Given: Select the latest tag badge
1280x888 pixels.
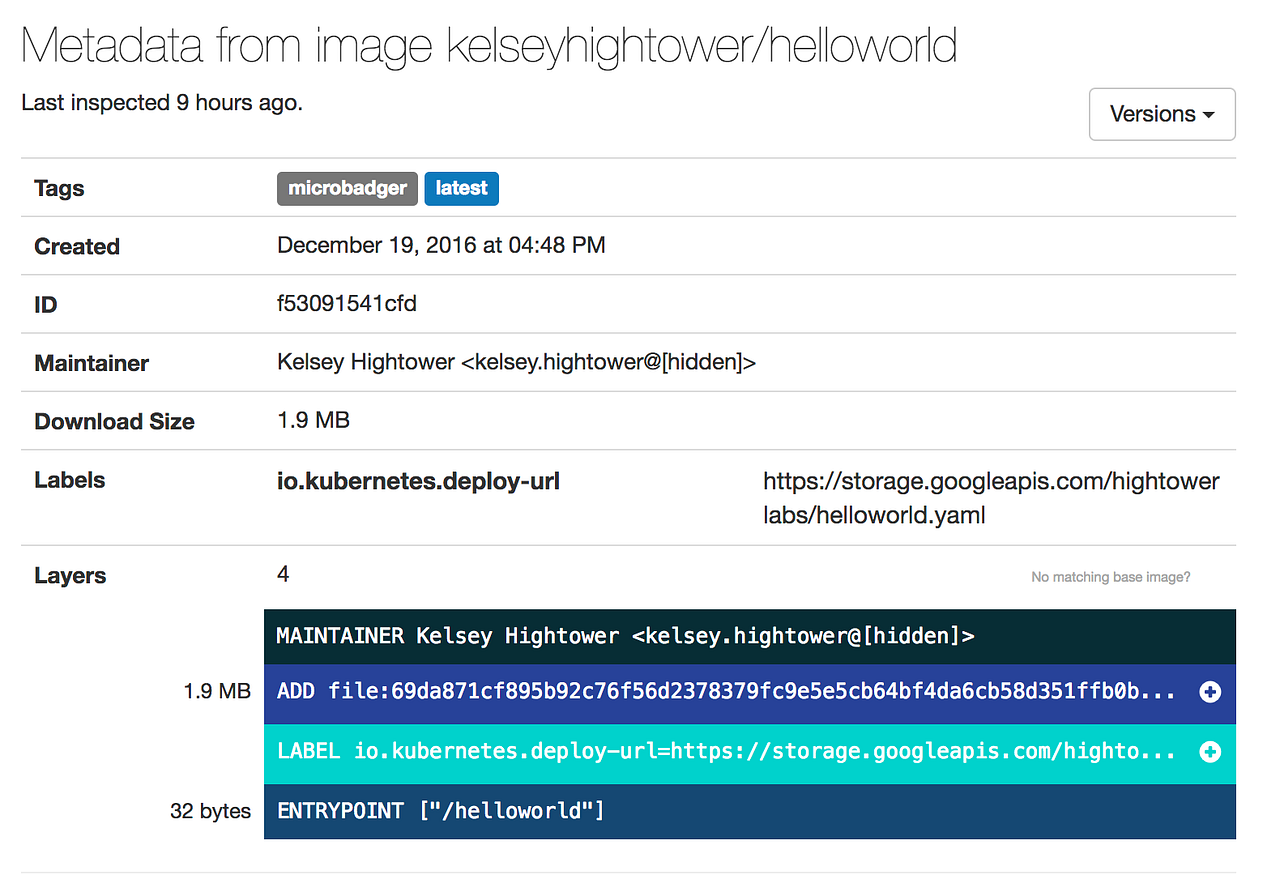Looking at the screenshot, I should (461, 188).
